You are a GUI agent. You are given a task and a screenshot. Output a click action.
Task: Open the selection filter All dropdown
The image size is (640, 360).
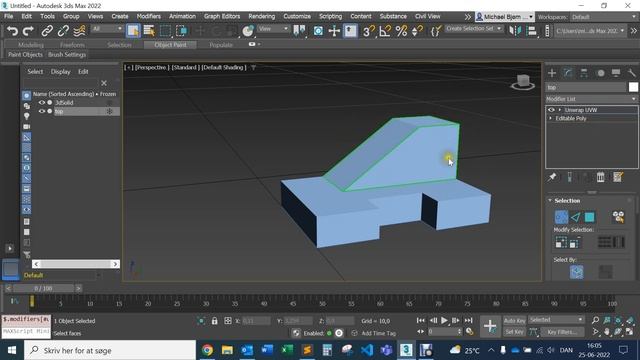tap(107, 29)
